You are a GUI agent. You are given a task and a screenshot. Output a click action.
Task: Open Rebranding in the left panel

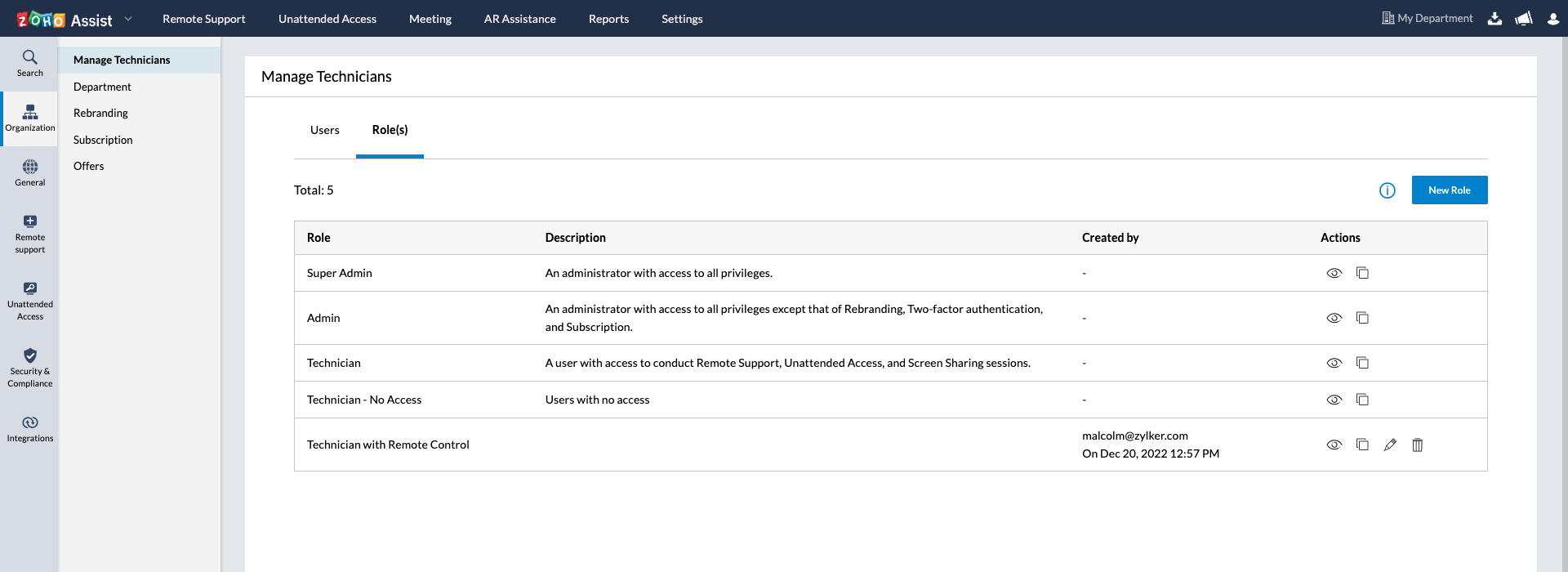pyautogui.click(x=100, y=113)
